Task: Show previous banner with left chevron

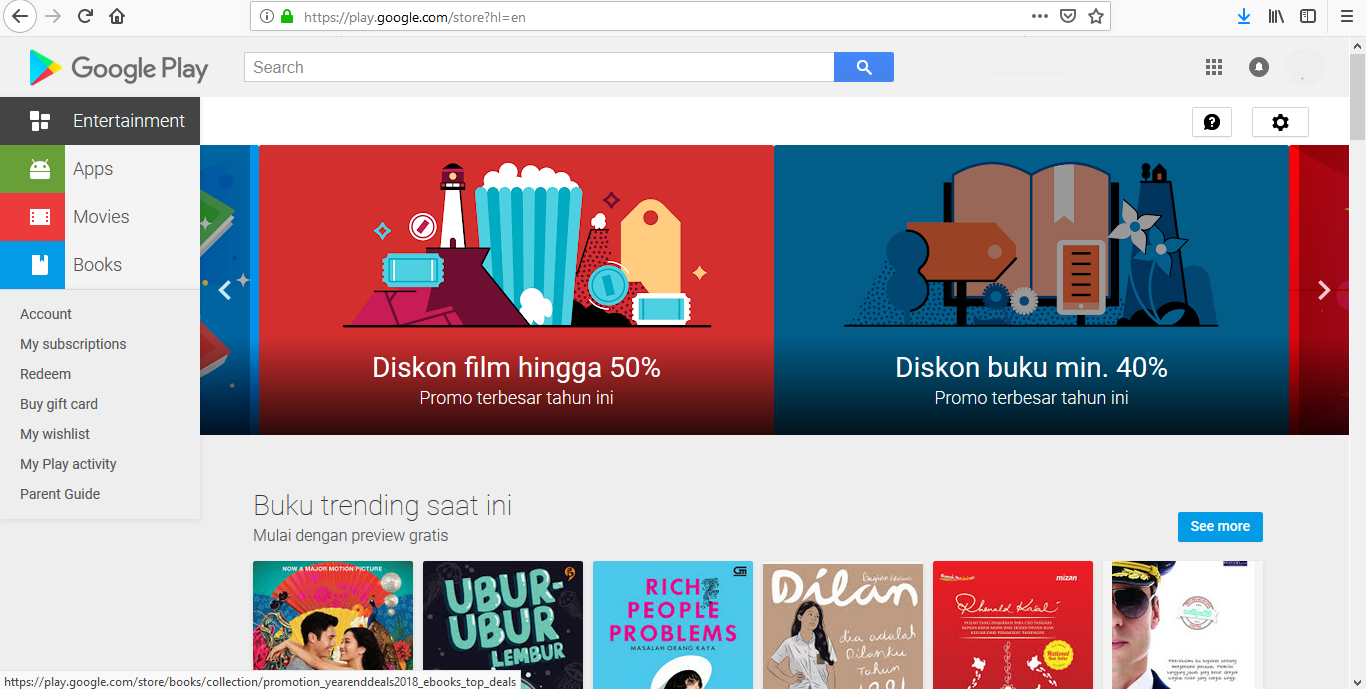Action: (x=225, y=290)
